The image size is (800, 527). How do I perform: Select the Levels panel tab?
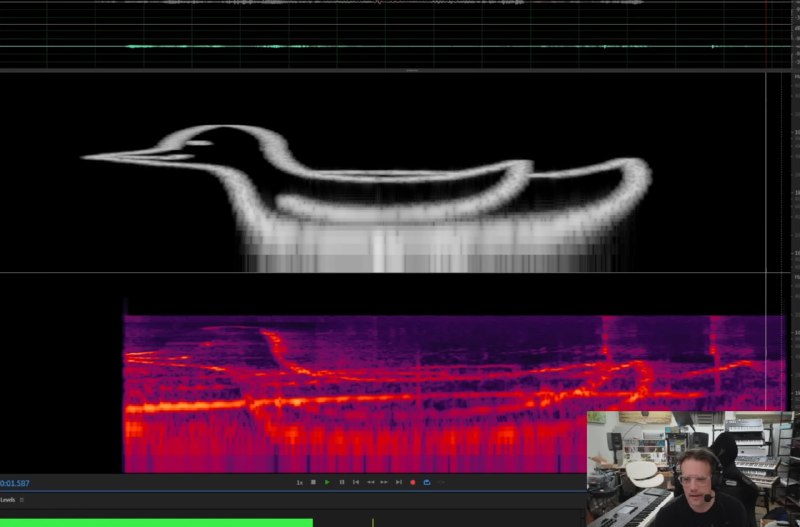[8, 499]
